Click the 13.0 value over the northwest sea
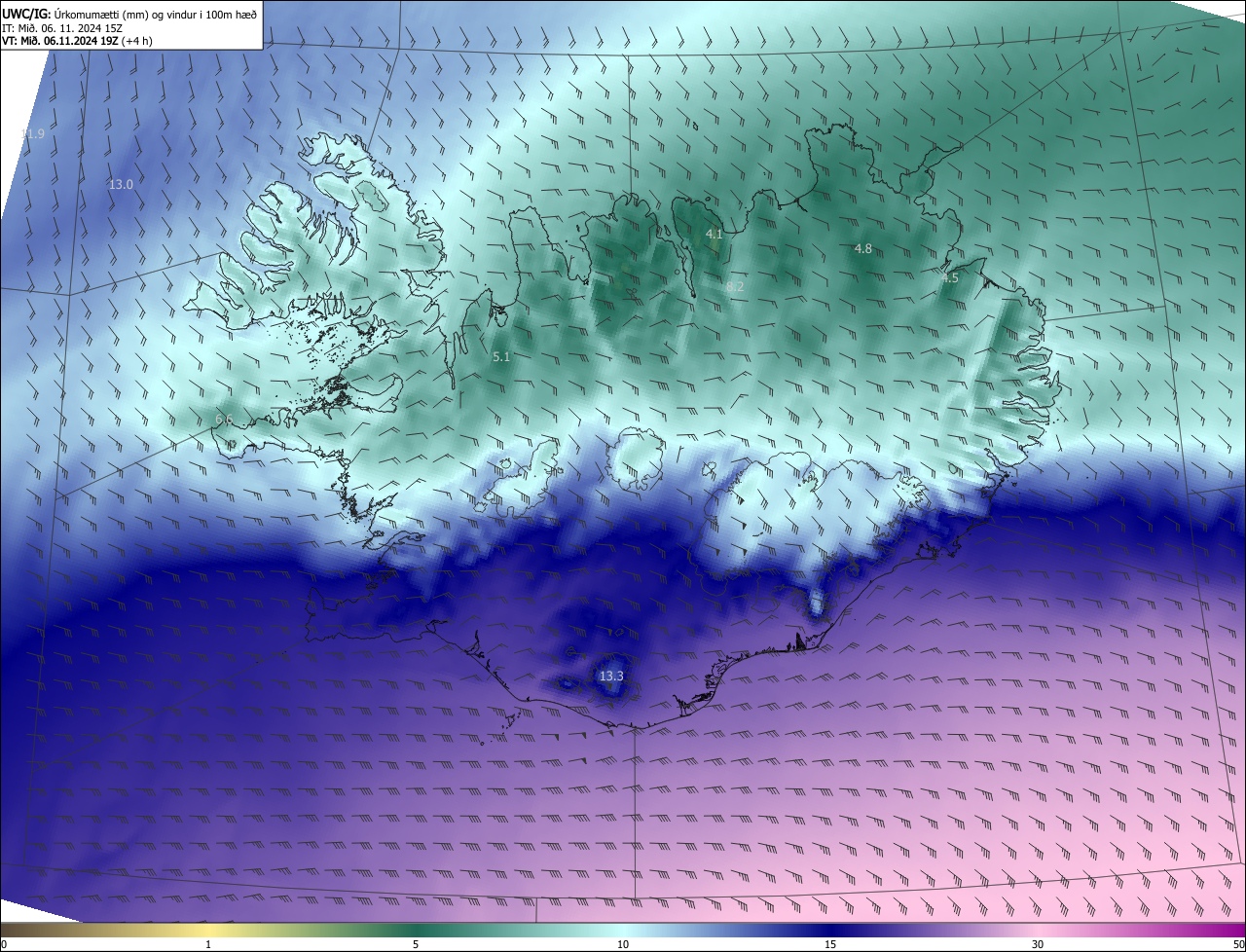 click(x=121, y=184)
